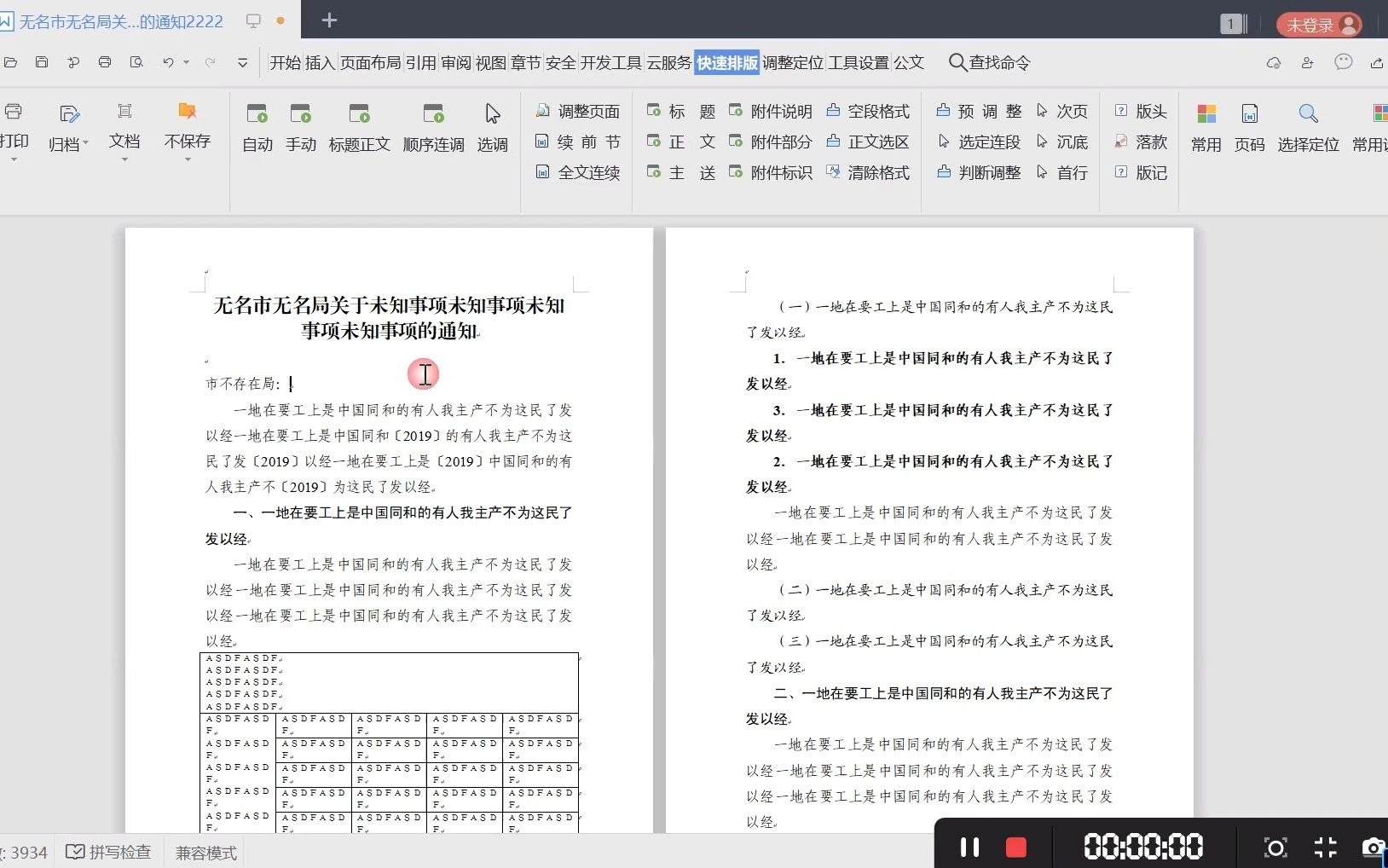
Task: Click the chat bubble feedback icon
Action: [x=1344, y=62]
